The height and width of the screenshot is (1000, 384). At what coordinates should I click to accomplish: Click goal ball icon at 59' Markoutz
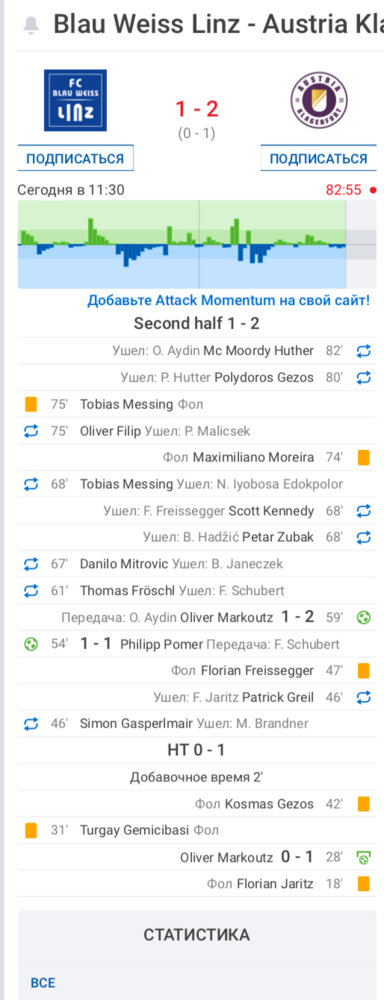click(364, 617)
